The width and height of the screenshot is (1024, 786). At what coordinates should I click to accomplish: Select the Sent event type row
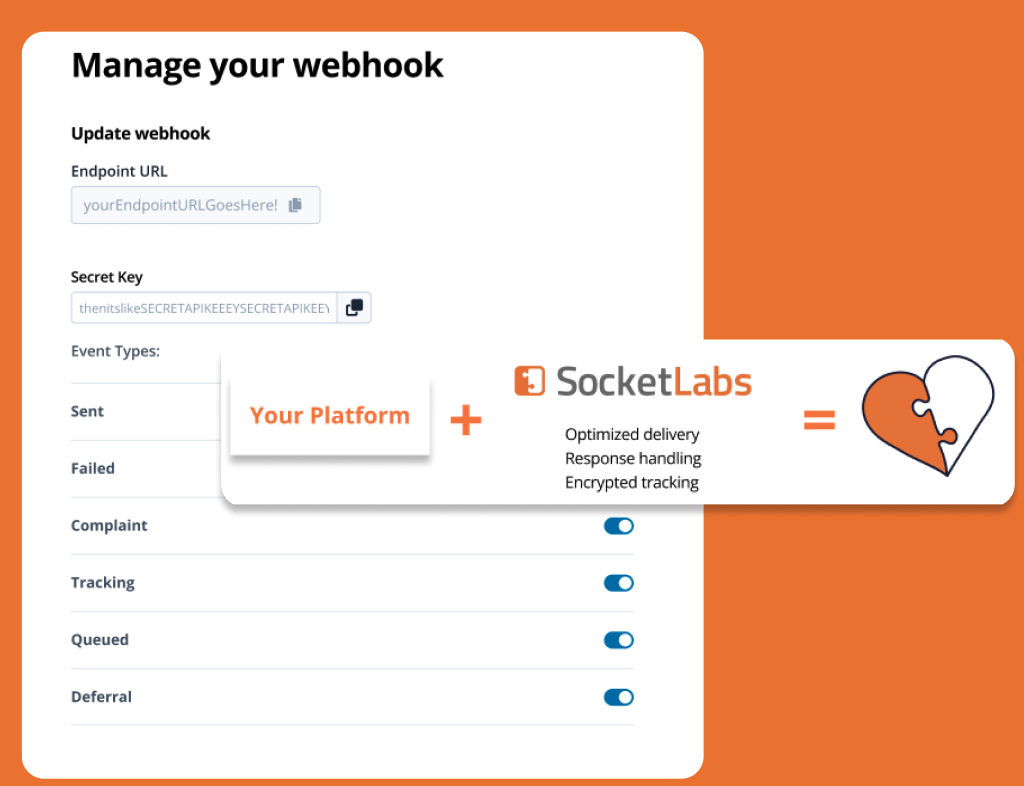coord(146,412)
